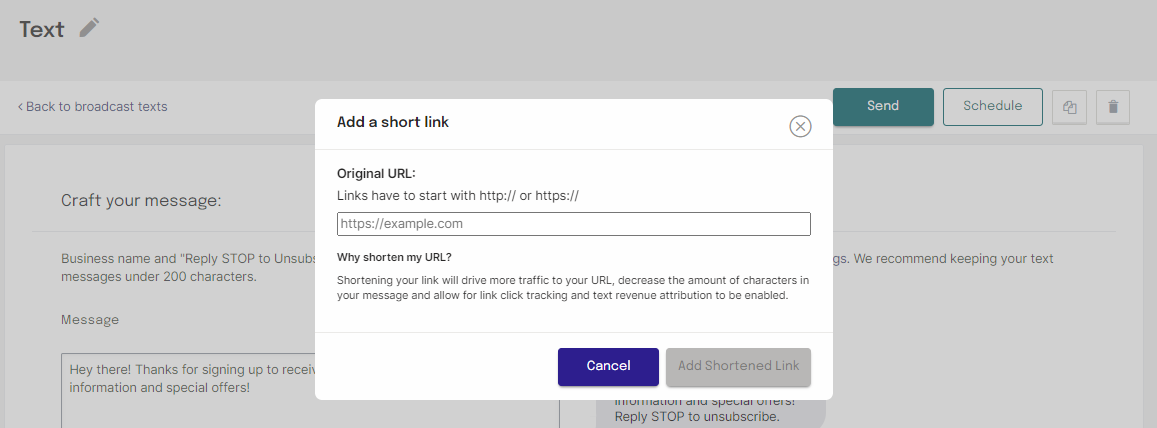This screenshot has height=428, width=1157.
Task: Click the Text page title
Action: 42,29
